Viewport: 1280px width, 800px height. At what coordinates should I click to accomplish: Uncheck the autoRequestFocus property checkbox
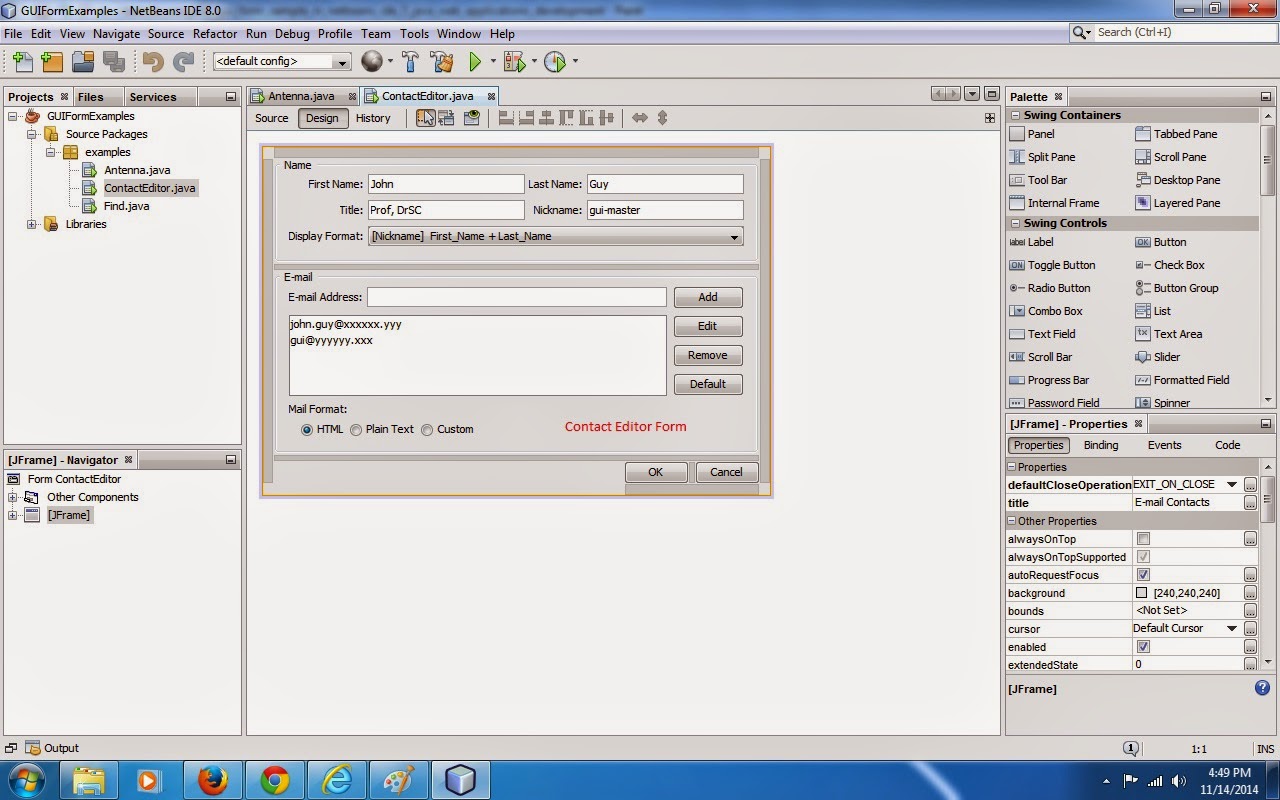pyautogui.click(x=1142, y=575)
